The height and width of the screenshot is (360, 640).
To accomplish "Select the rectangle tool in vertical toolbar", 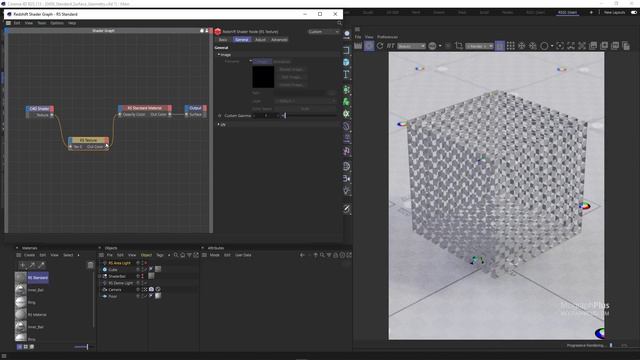I will coord(347,50).
